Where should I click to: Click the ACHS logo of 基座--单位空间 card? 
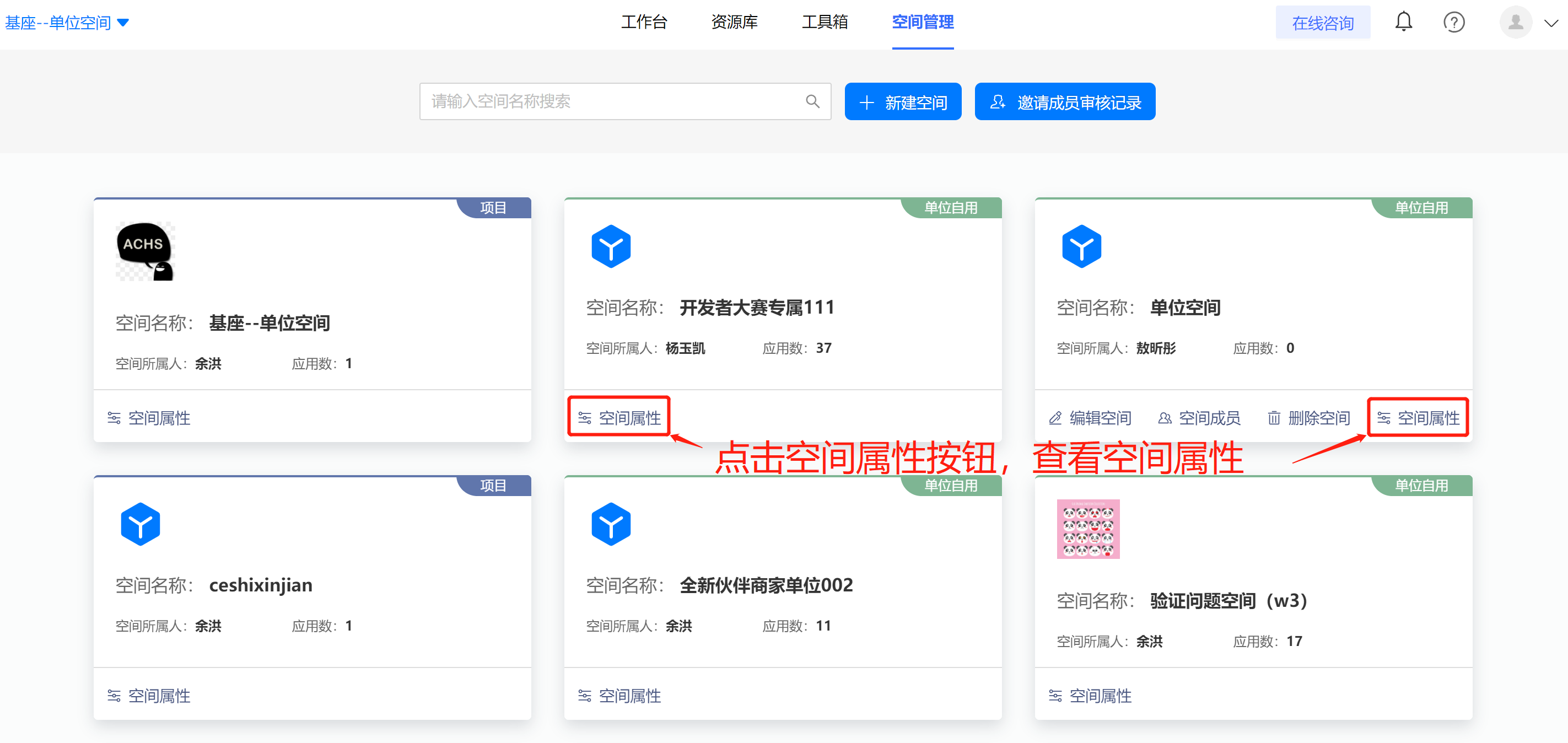(x=146, y=251)
